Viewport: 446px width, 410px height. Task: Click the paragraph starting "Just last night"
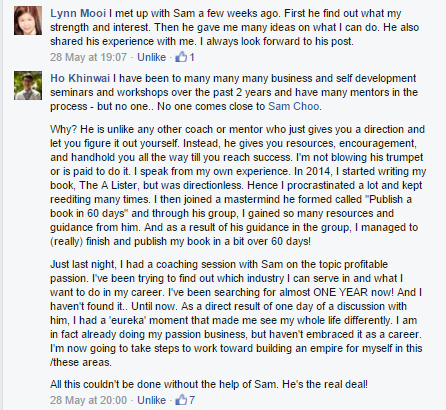tap(236, 313)
